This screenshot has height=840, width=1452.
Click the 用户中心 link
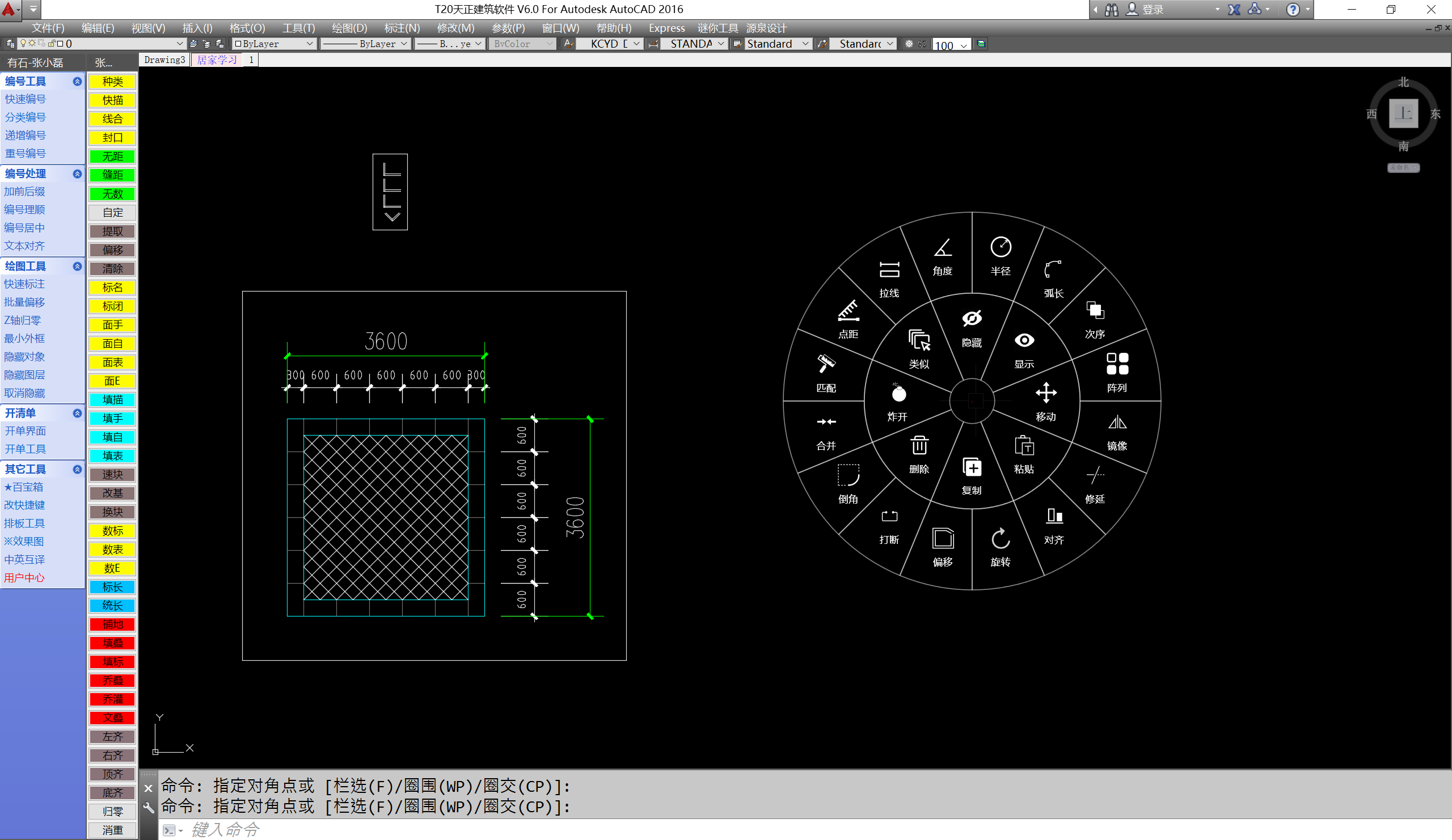(24, 578)
